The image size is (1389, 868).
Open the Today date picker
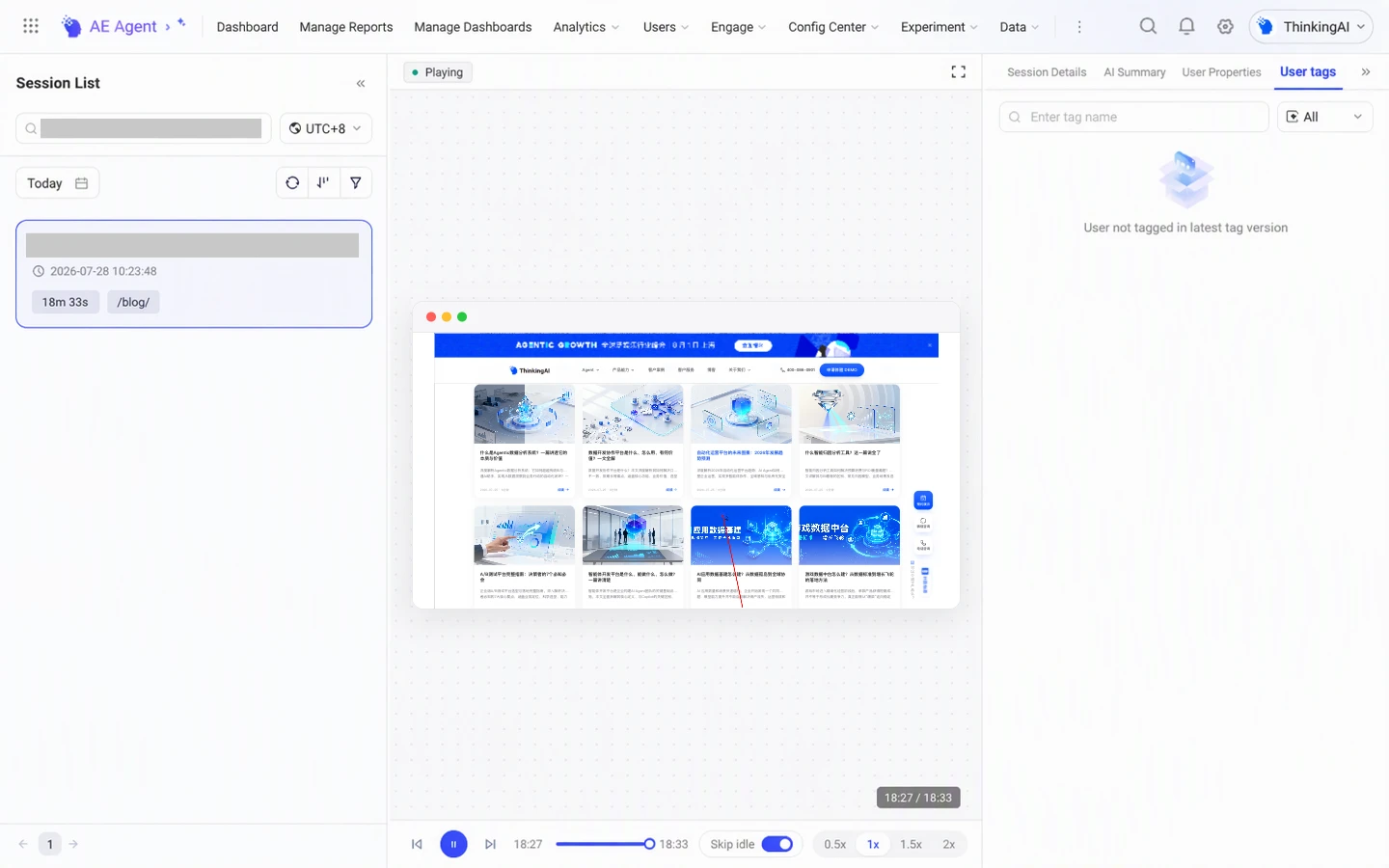click(x=57, y=183)
